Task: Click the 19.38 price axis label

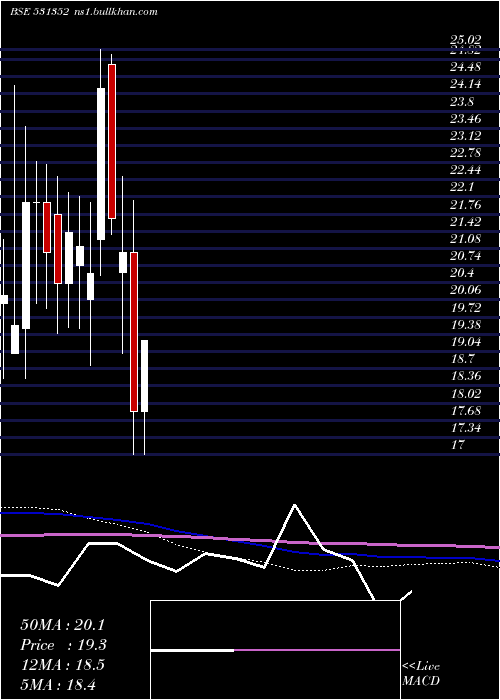Action: 466,325
